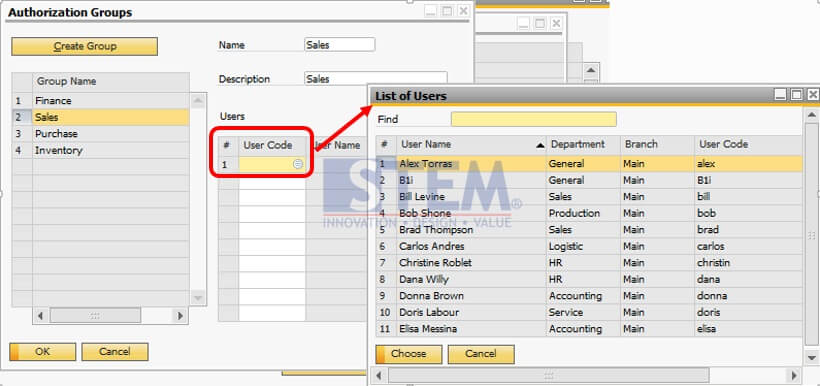Select user Donna Brown
Viewport: 820px width, 386px height.
[471, 296]
